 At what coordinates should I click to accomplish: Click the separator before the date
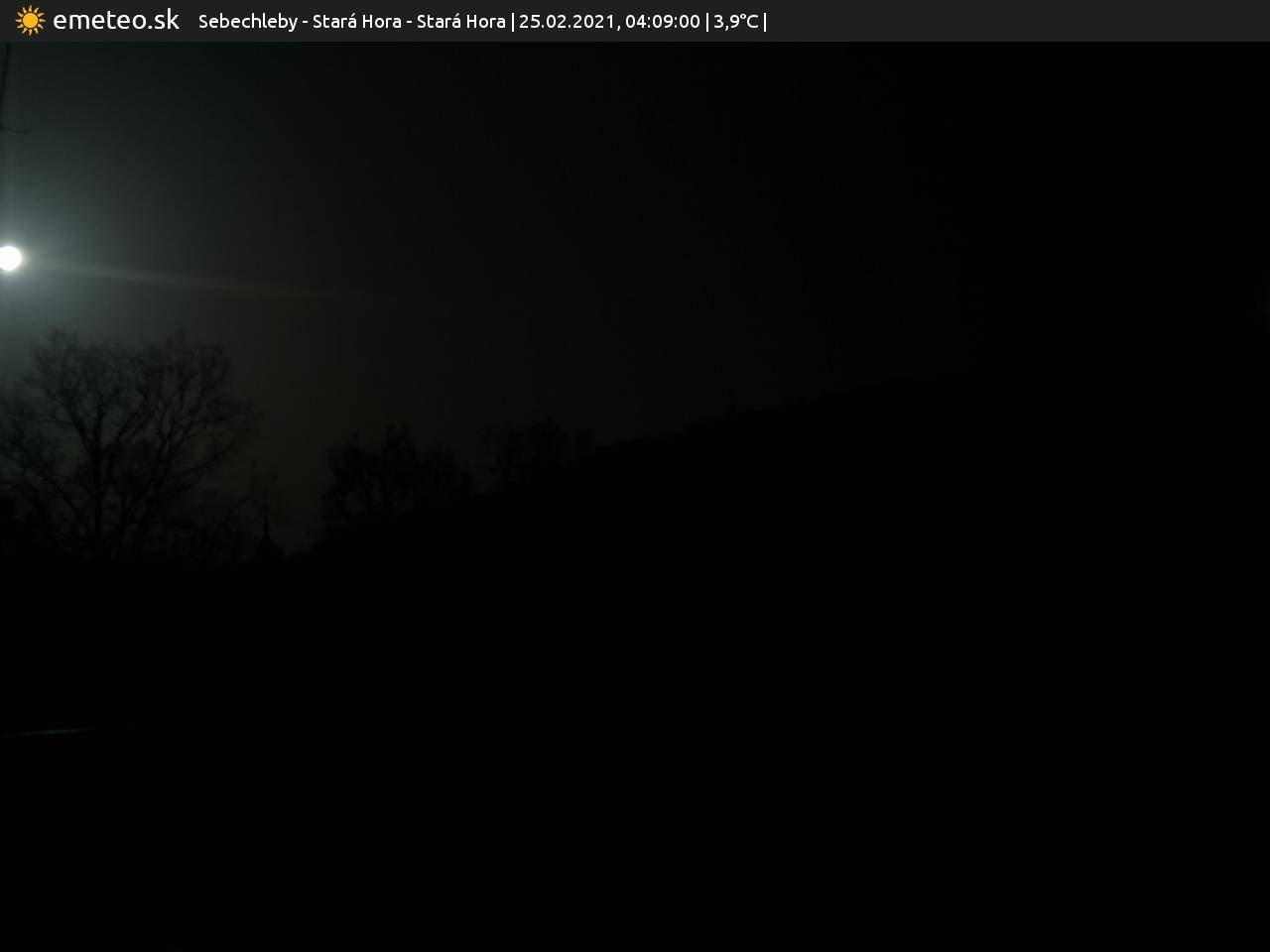click(512, 22)
